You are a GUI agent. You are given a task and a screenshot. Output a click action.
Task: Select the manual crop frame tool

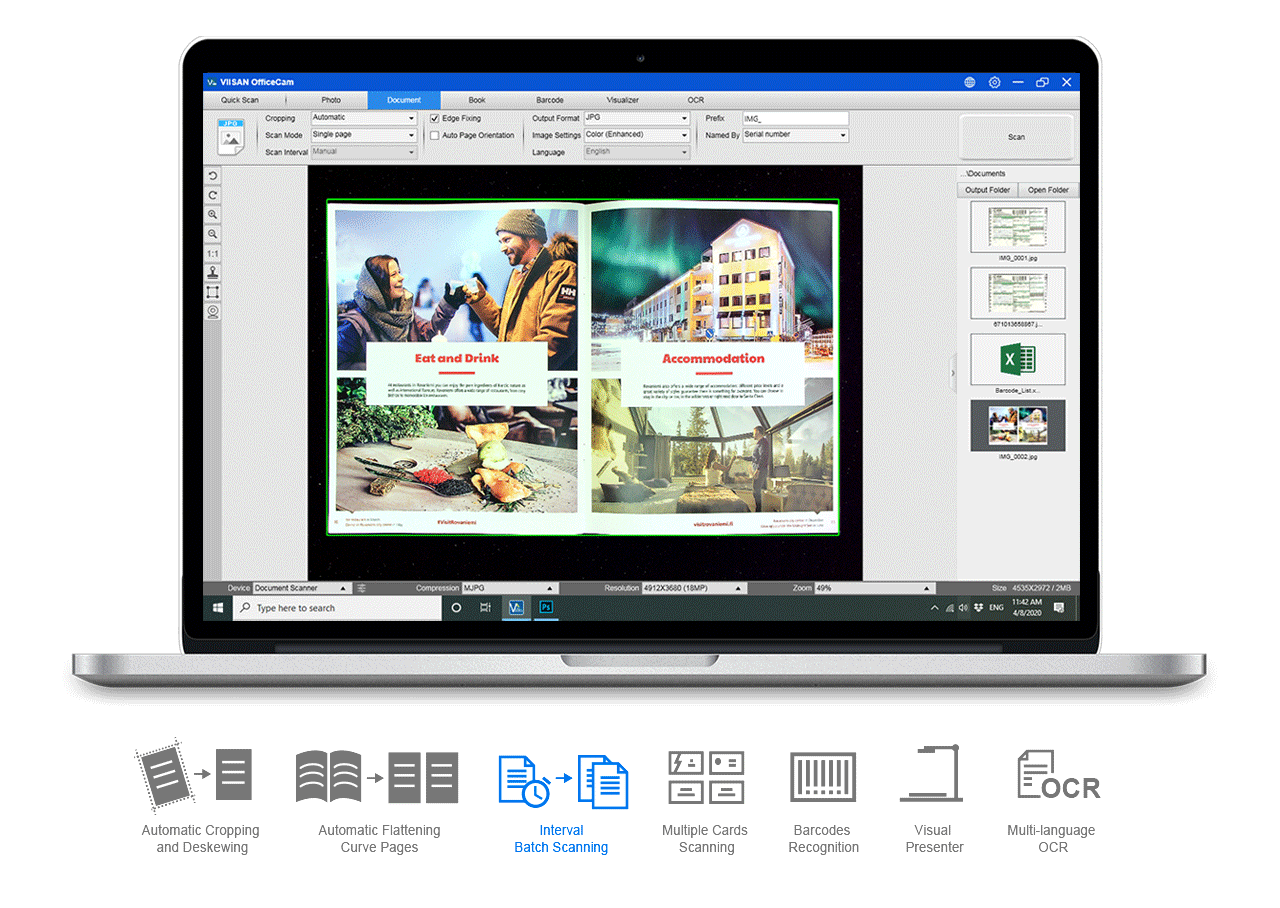213,292
